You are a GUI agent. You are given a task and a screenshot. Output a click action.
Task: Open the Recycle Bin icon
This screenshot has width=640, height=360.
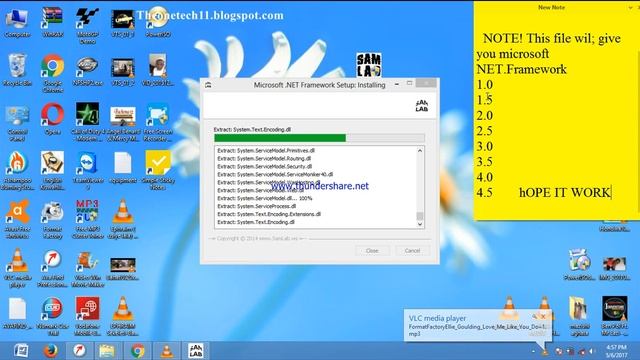coord(17,70)
